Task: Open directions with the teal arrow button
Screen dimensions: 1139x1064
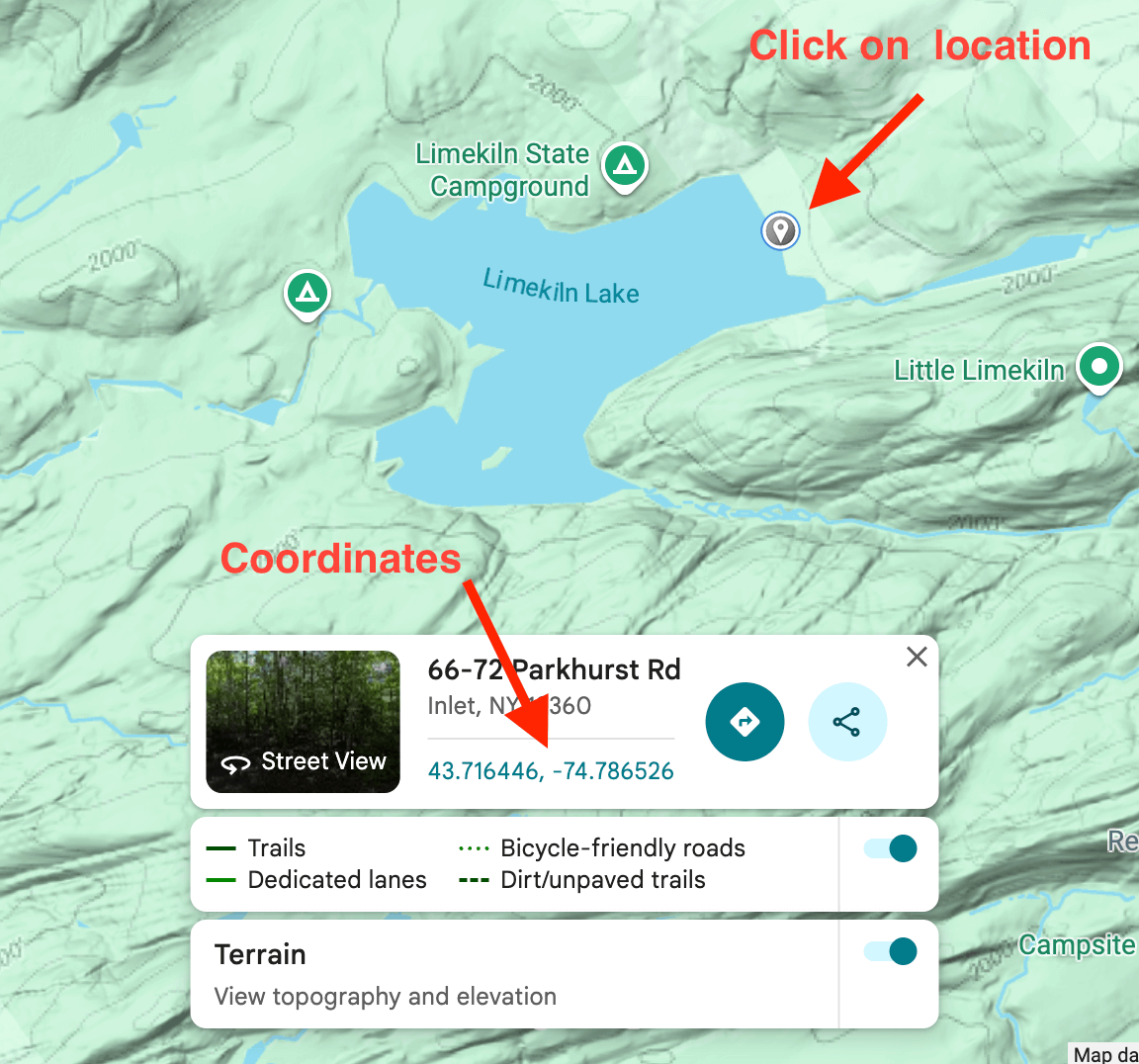Action: click(745, 722)
